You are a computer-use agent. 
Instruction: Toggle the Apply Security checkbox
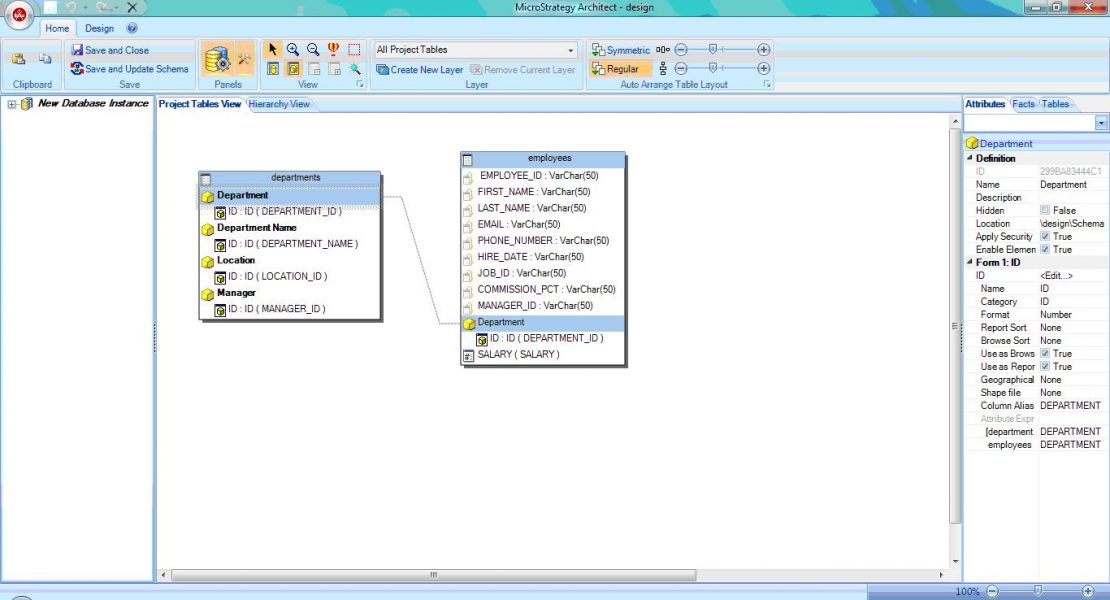point(1045,236)
